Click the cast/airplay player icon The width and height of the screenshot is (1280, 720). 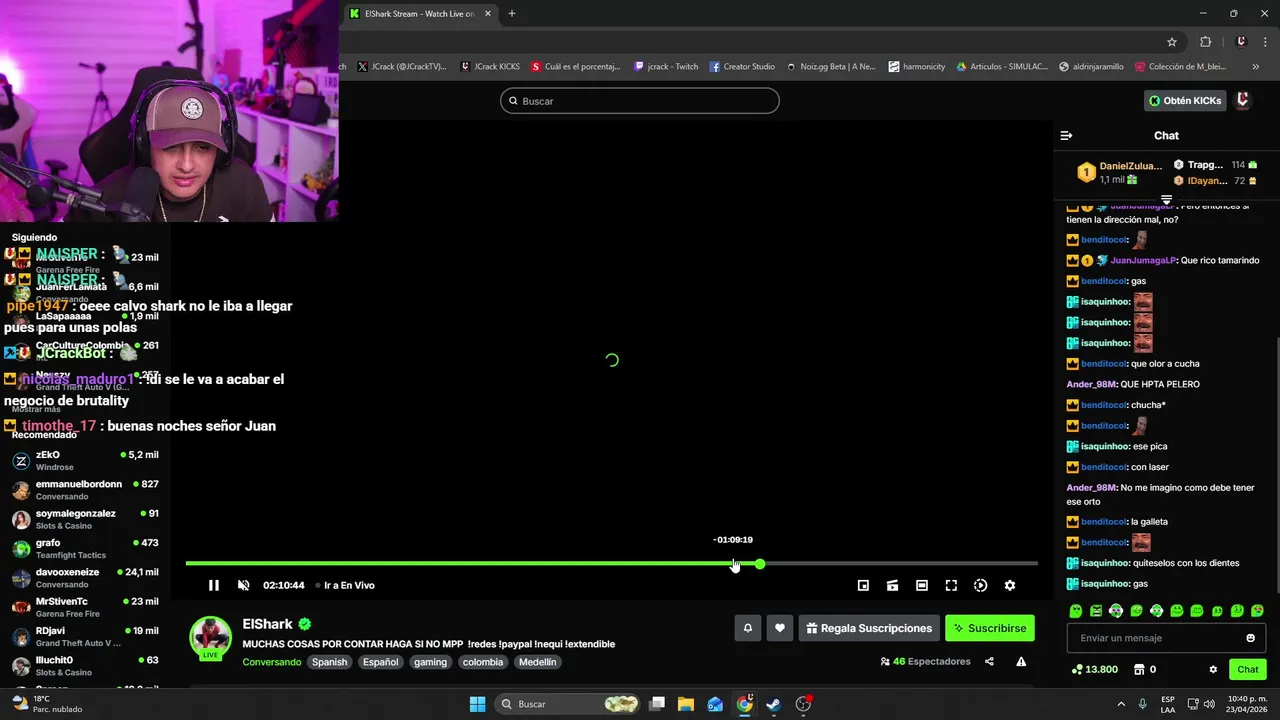(x=892, y=585)
